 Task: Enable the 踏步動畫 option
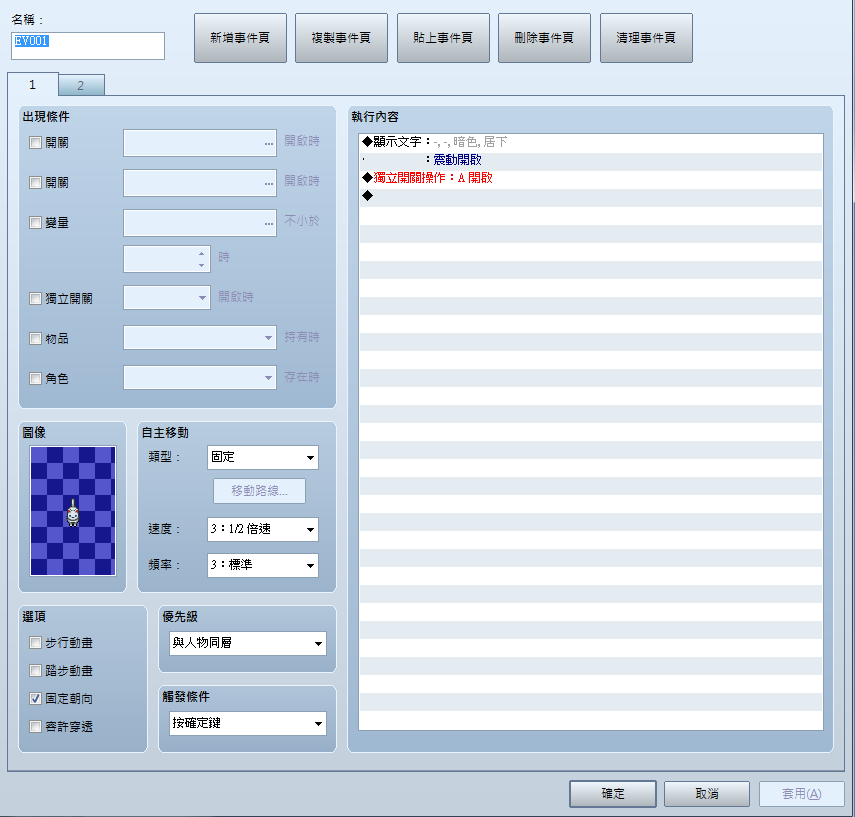35,670
